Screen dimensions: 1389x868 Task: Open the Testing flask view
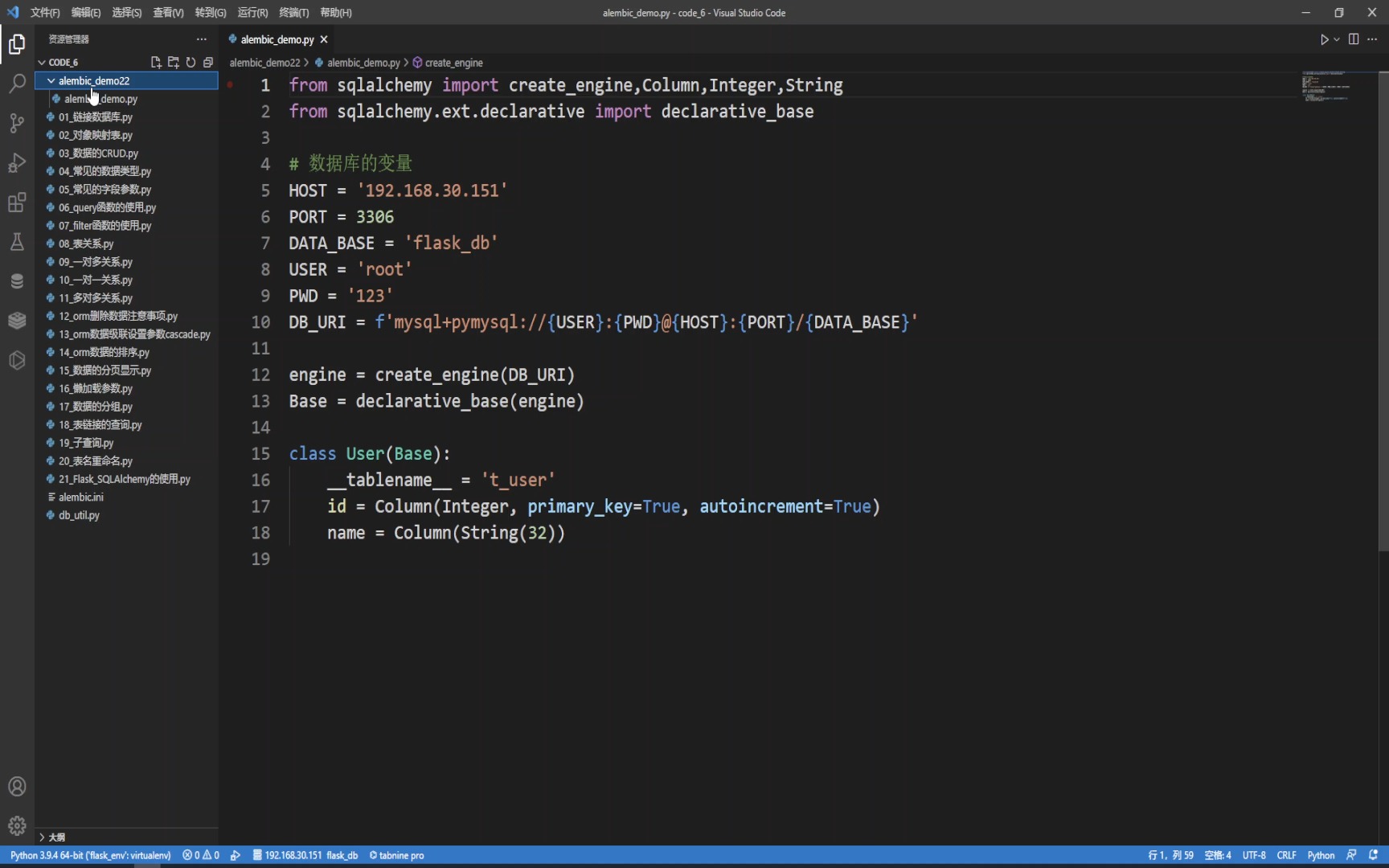click(17, 241)
